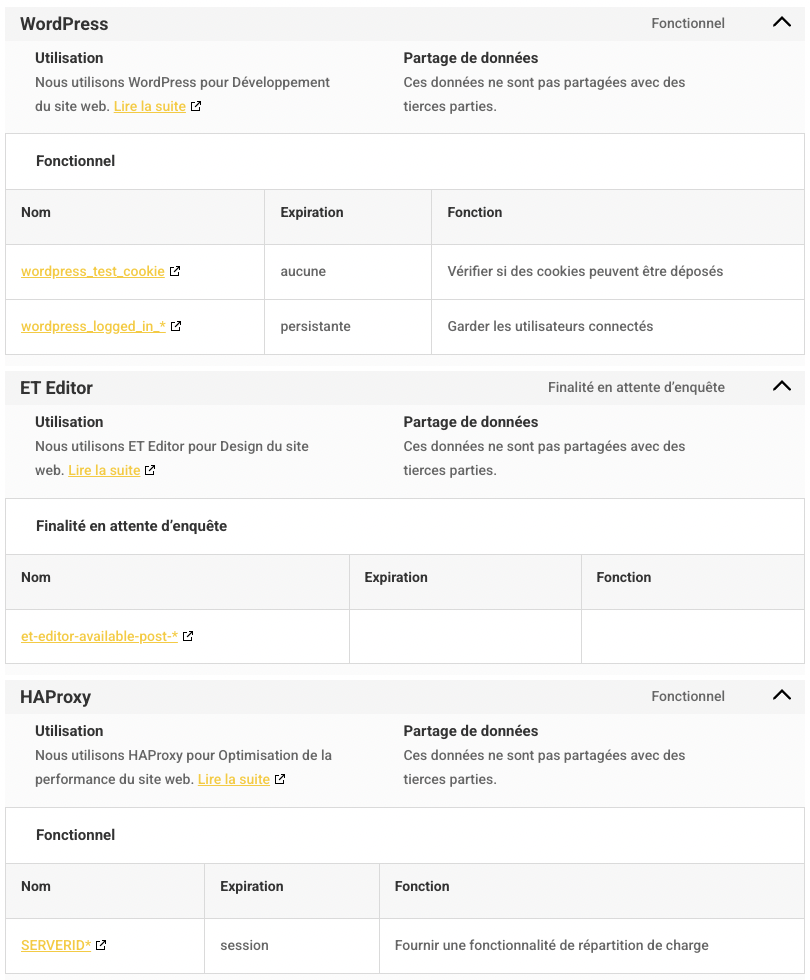This screenshot has height=980, width=810.
Task: Click external icon after et-editor-available-post-*
Action: click(188, 636)
